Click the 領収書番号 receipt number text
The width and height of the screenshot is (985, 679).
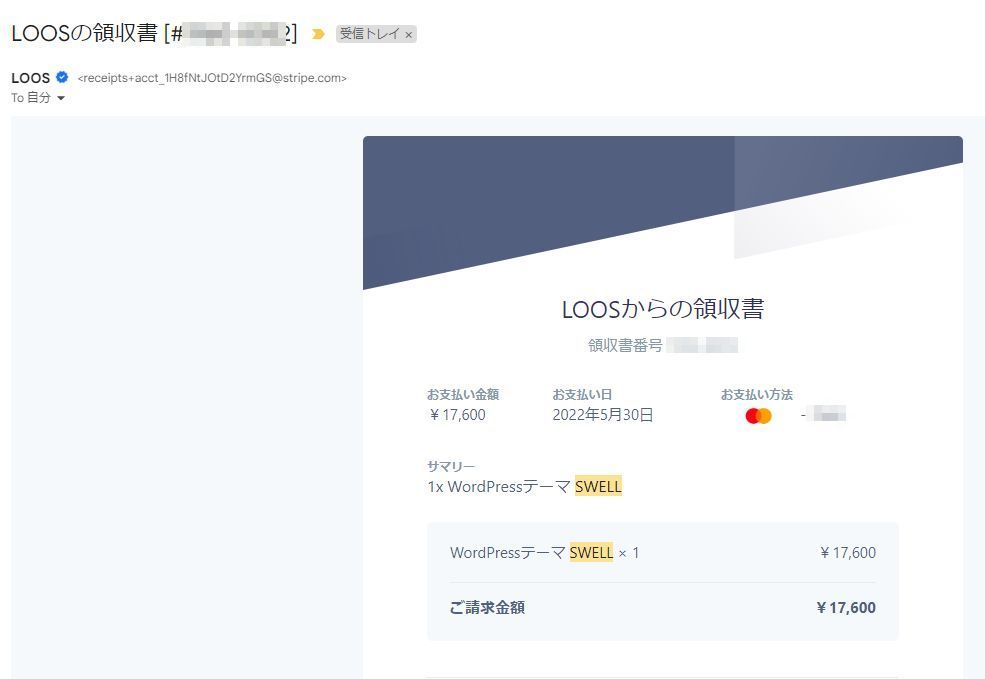point(625,346)
